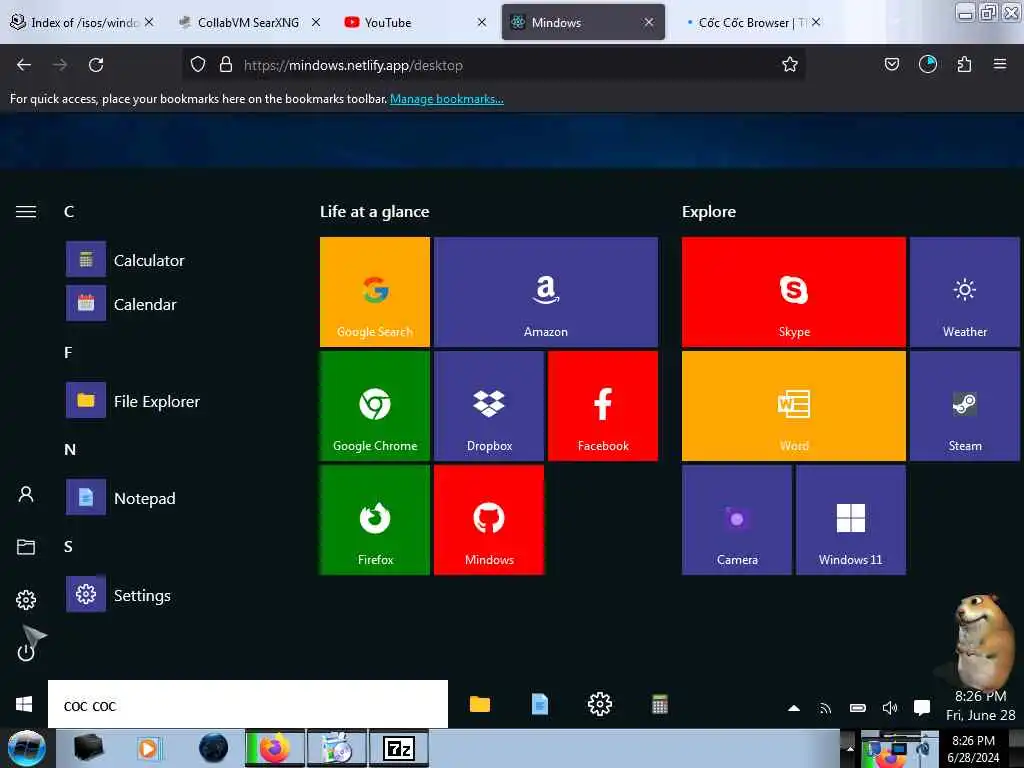Screen dimensions: 1024x768
Task: Open Notepad from the app list
Action: 121,498
